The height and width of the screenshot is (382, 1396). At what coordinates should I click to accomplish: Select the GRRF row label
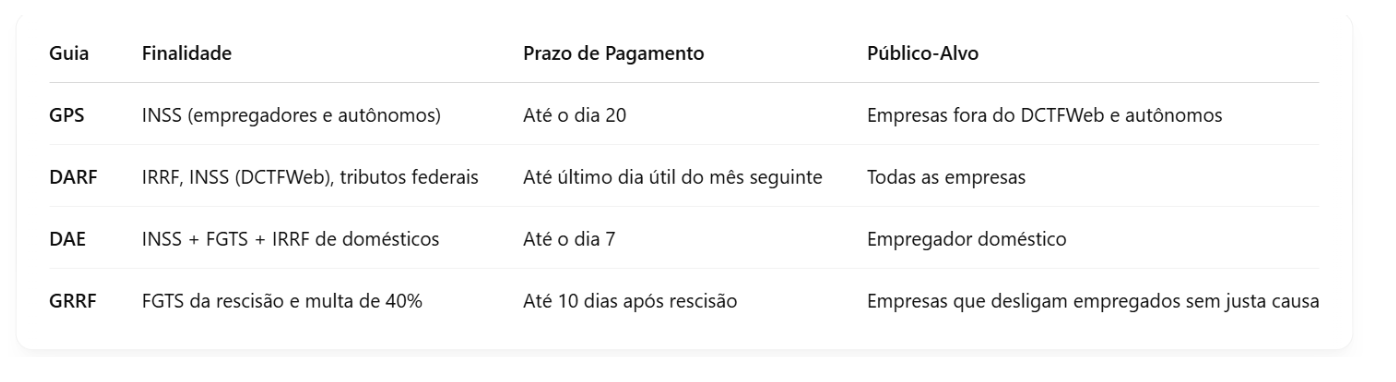pyautogui.click(x=73, y=300)
